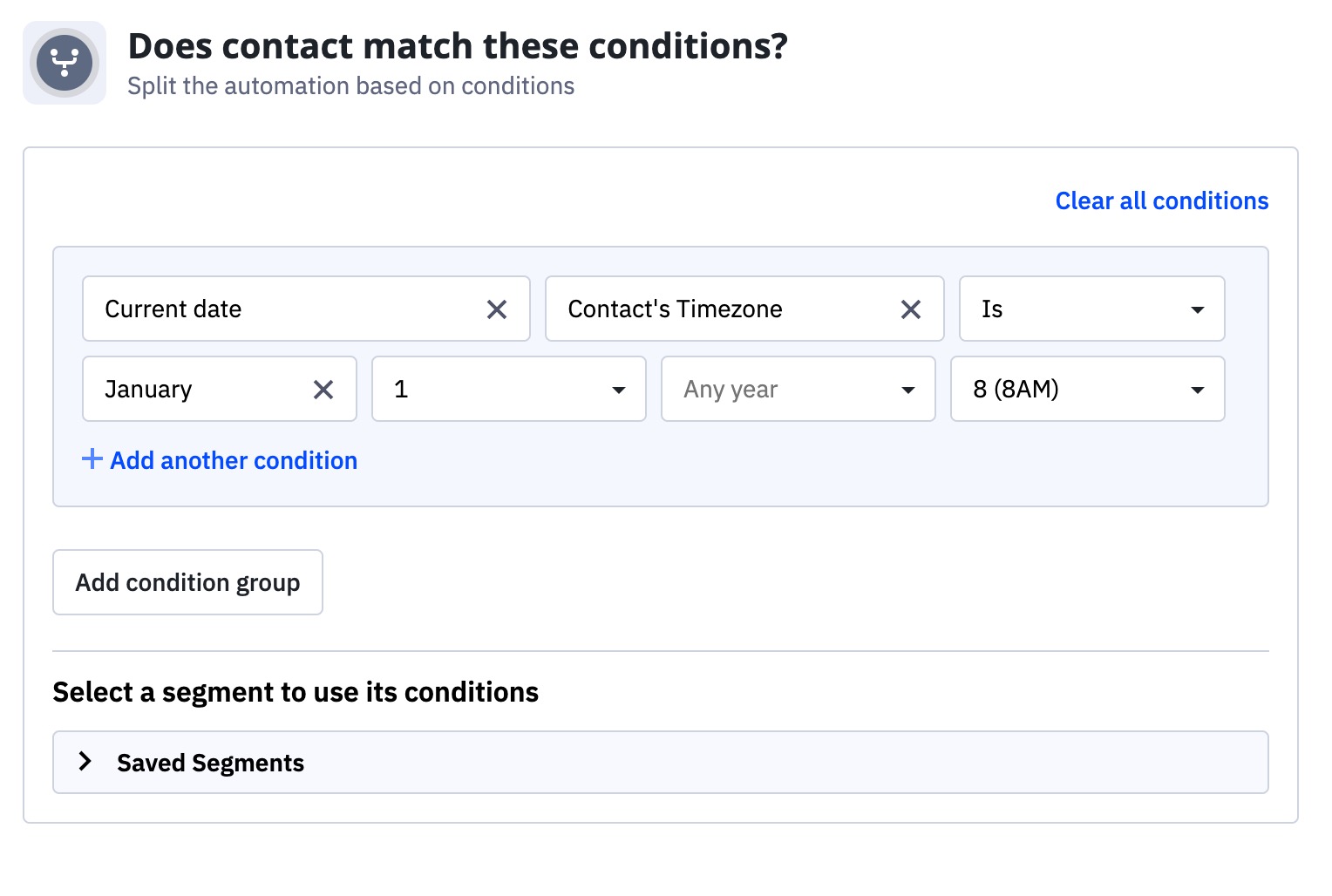This screenshot has height=896, width=1332.
Task: Clear the January month selection X
Action: pyautogui.click(x=323, y=390)
